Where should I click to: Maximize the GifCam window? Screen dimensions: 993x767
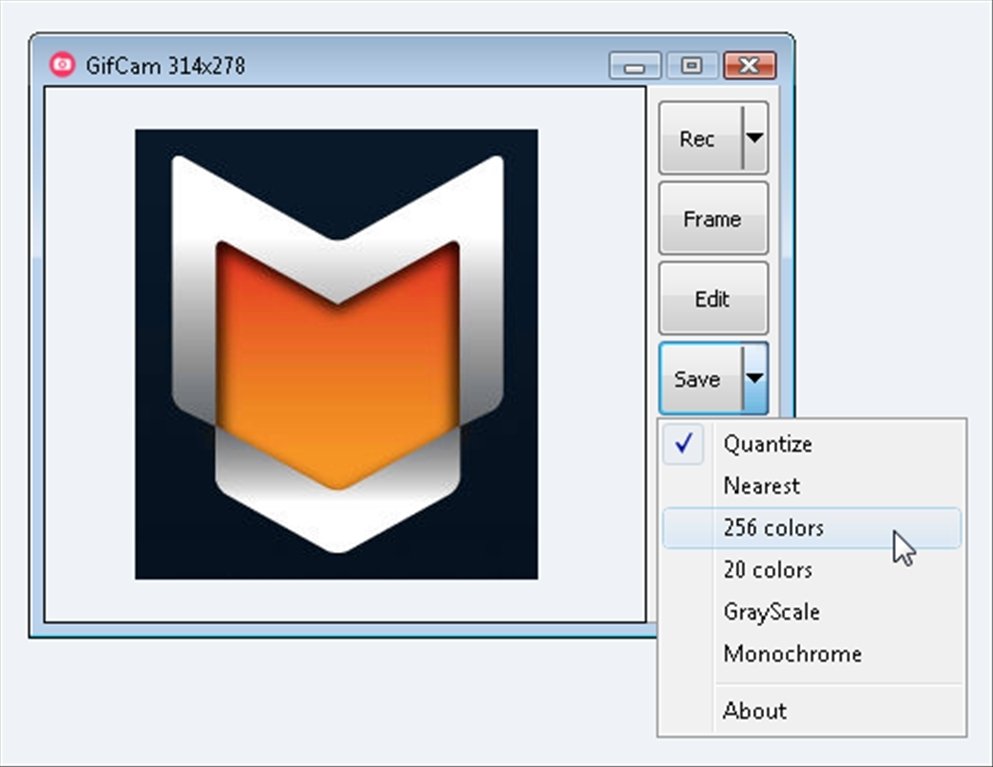coord(692,65)
